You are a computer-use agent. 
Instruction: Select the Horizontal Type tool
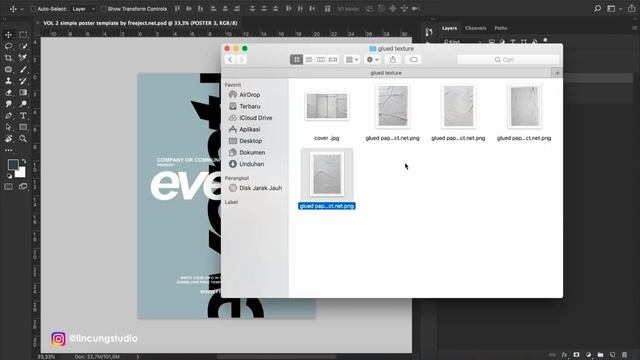(x=23, y=116)
